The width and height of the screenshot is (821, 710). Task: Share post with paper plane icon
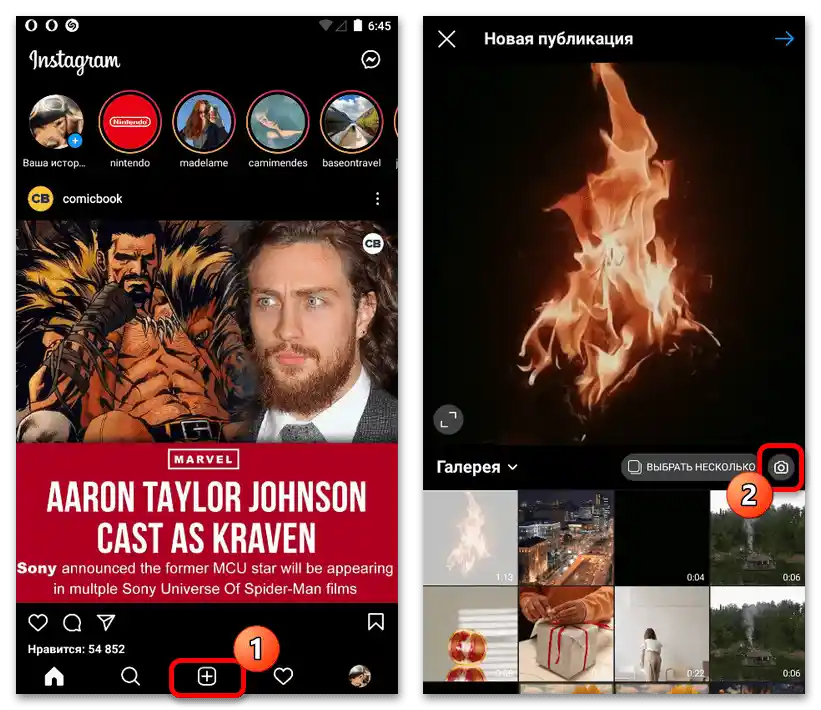tap(106, 622)
